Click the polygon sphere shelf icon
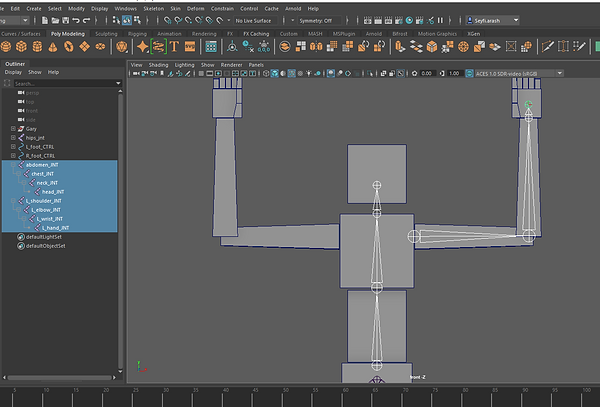Viewport: 600px width, 407px height. pyautogui.click(x=5, y=47)
